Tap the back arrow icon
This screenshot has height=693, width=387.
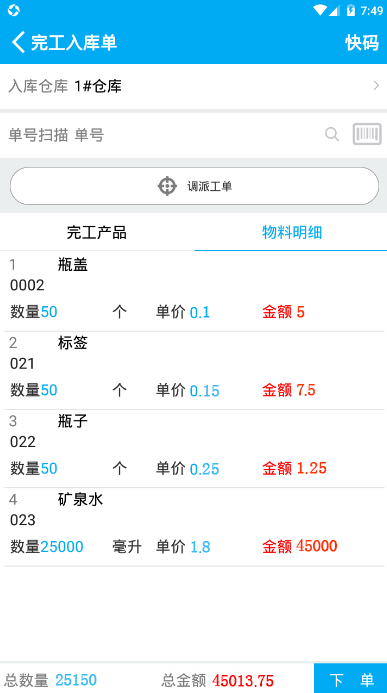(19, 42)
